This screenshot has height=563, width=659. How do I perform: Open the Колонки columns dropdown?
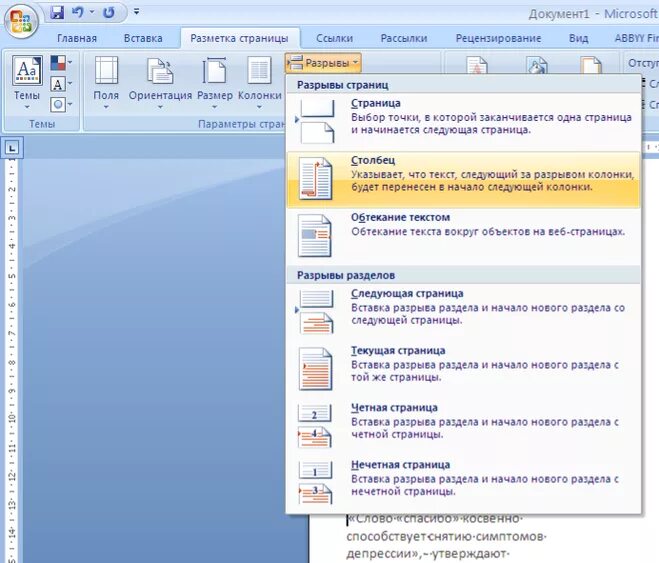[x=259, y=82]
